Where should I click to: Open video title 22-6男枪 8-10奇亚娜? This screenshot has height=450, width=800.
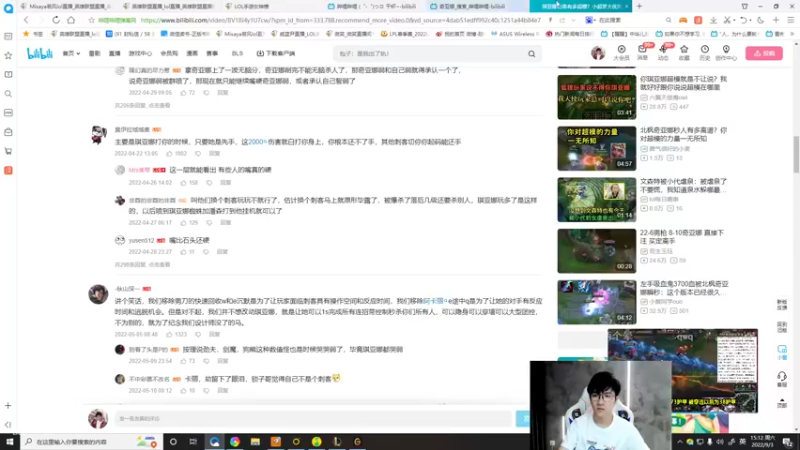pos(682,237)
